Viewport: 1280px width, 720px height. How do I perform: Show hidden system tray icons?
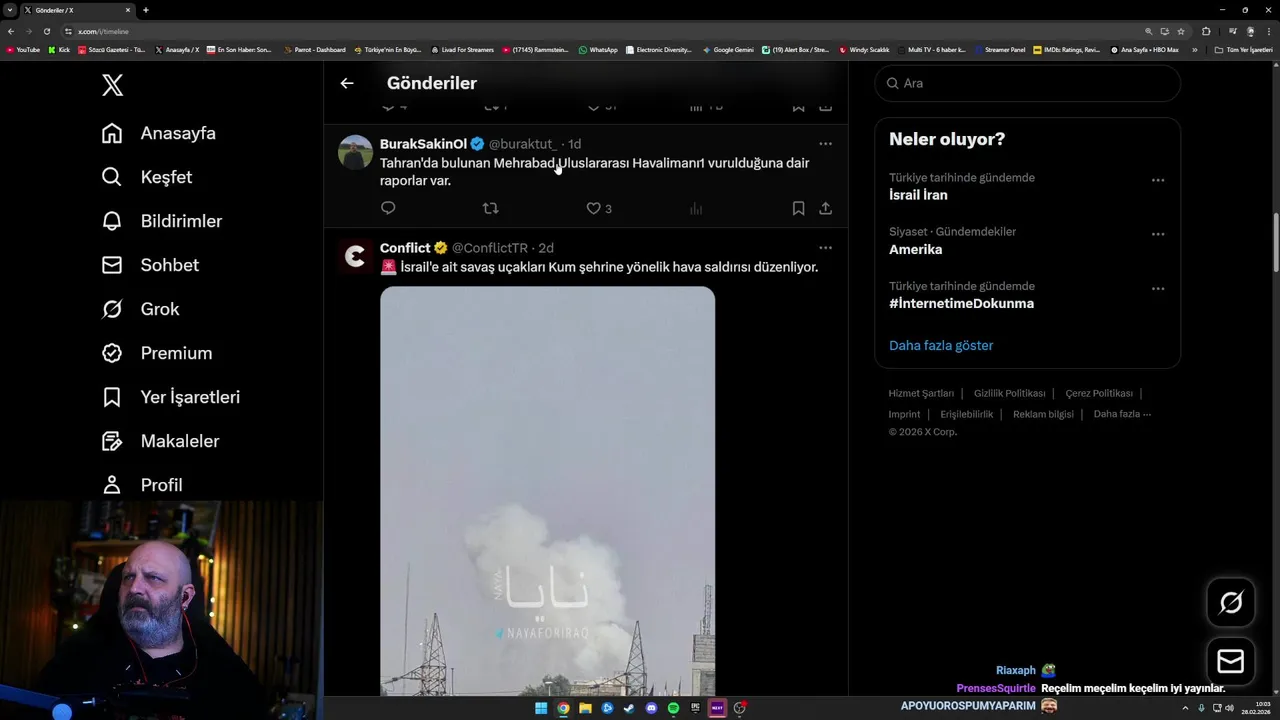[x=1187, y=708]
